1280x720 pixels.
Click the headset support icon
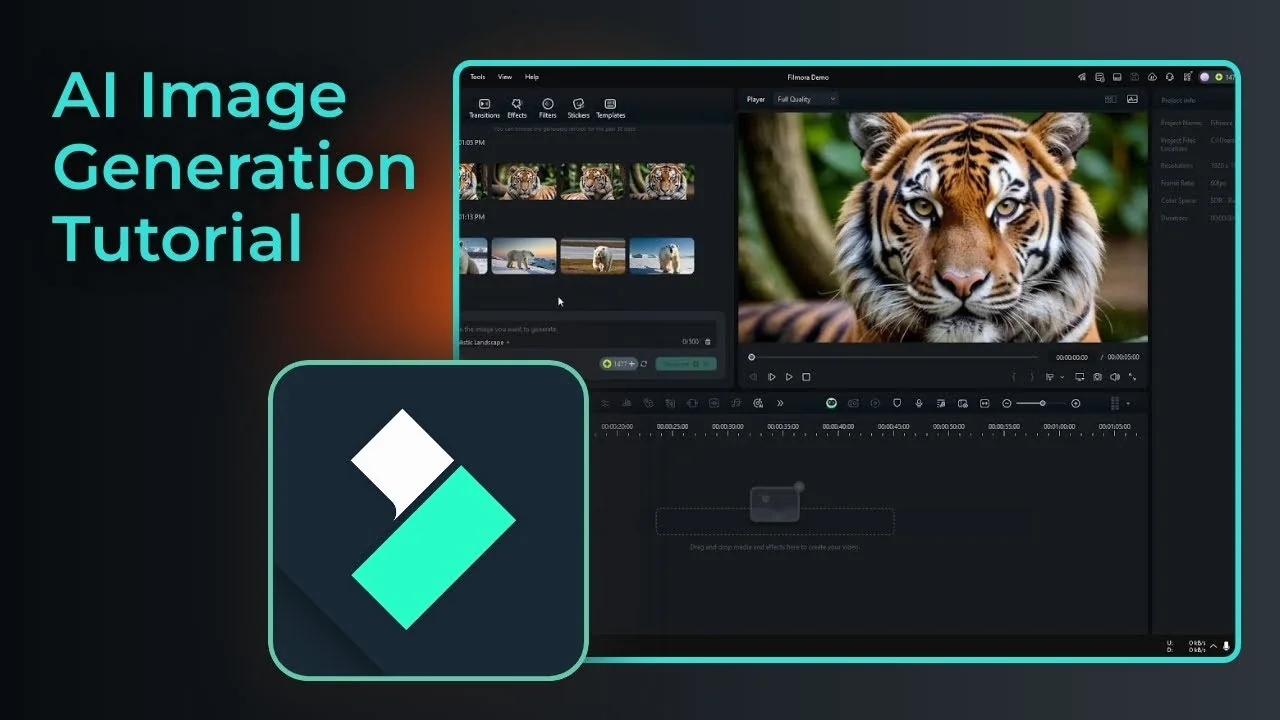[1169, 77]
